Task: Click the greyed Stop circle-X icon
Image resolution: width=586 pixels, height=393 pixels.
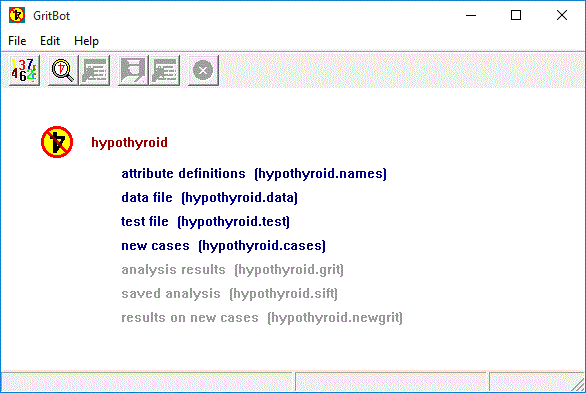Action: (x=203, y=70)
